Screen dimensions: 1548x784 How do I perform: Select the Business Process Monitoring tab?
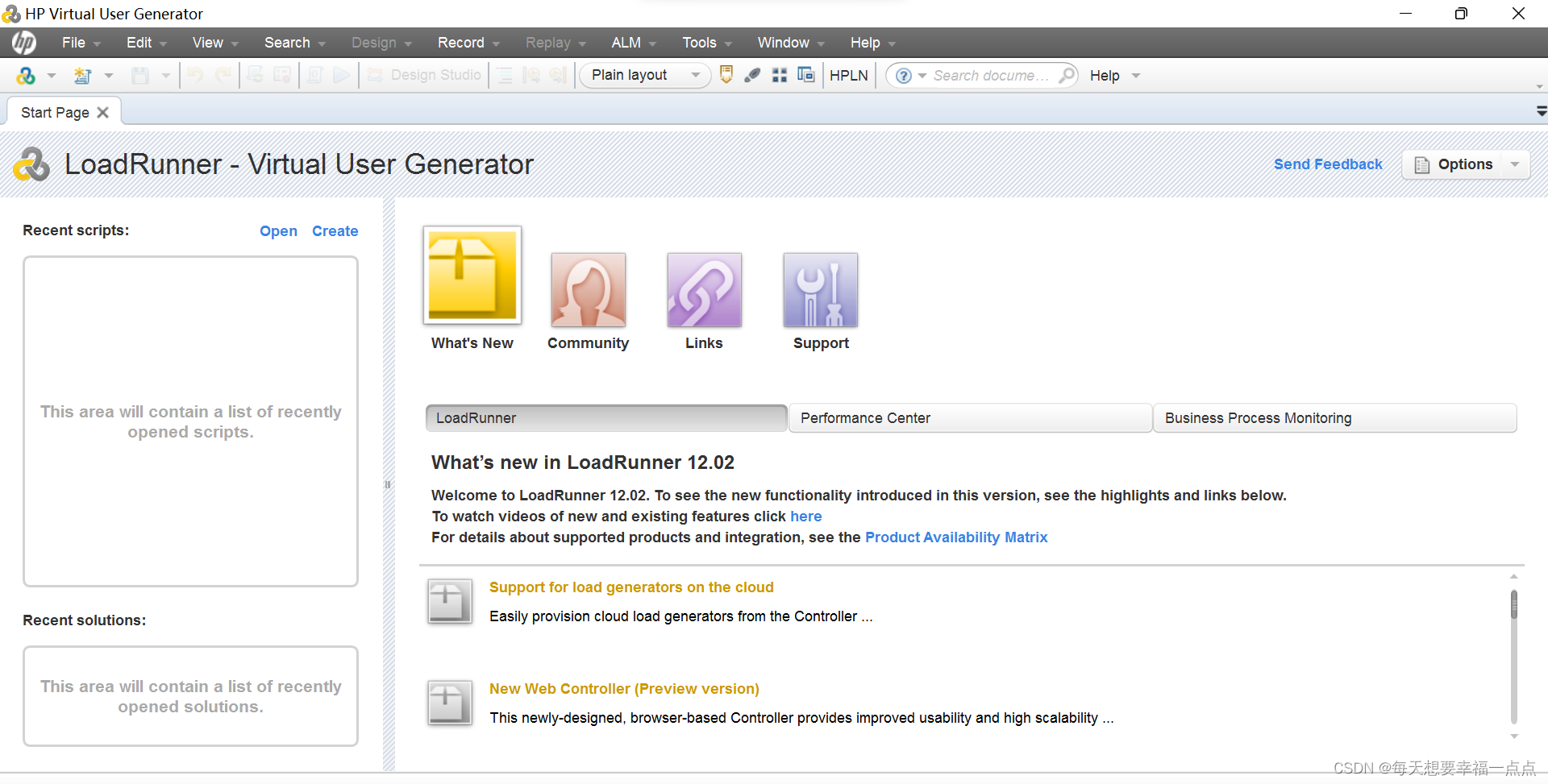[x=1335, y=418]
